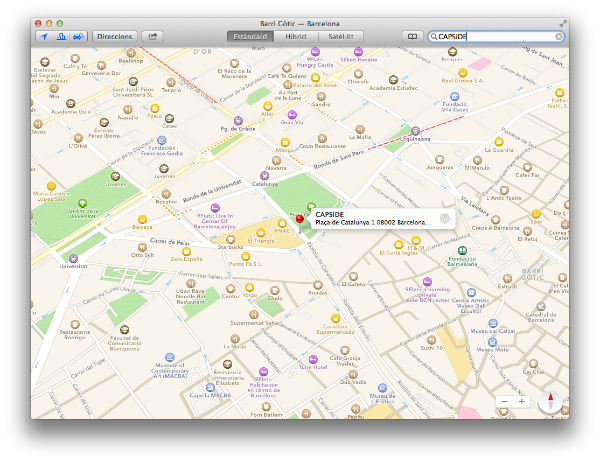The image size is (600, 462).
Task: Select the Café Granja Viader marker
Action: pos(345,350)
